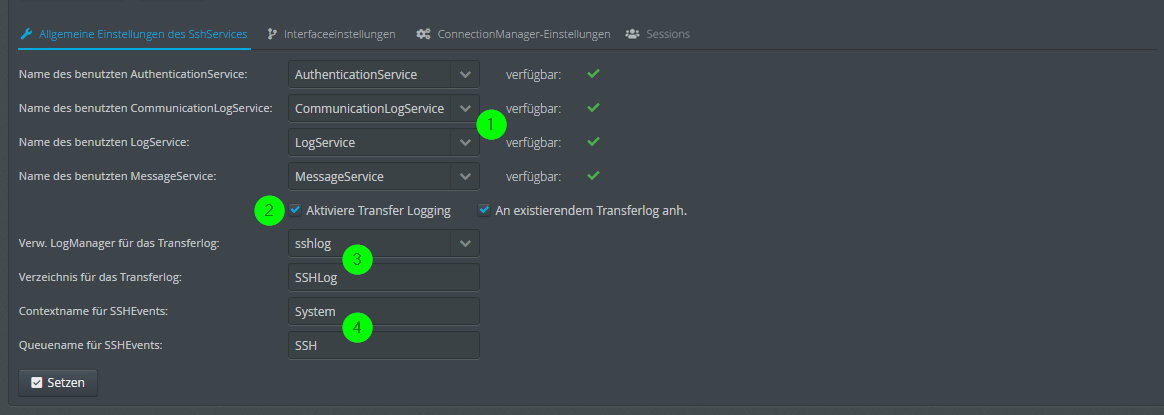The width and height of the screenshot is (1164, 415).
Task: Toggle the An existierendem Transferlog anh. checkbox
Action: 484,210
